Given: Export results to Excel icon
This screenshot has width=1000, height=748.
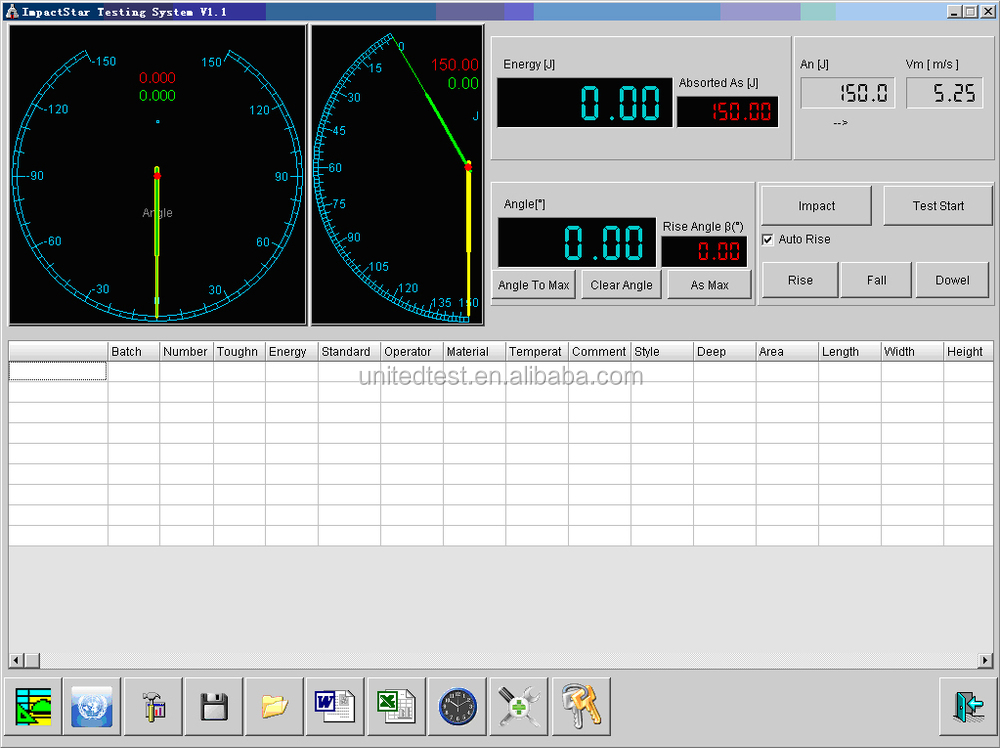Looking at the screenshot, I should point(396,706).
